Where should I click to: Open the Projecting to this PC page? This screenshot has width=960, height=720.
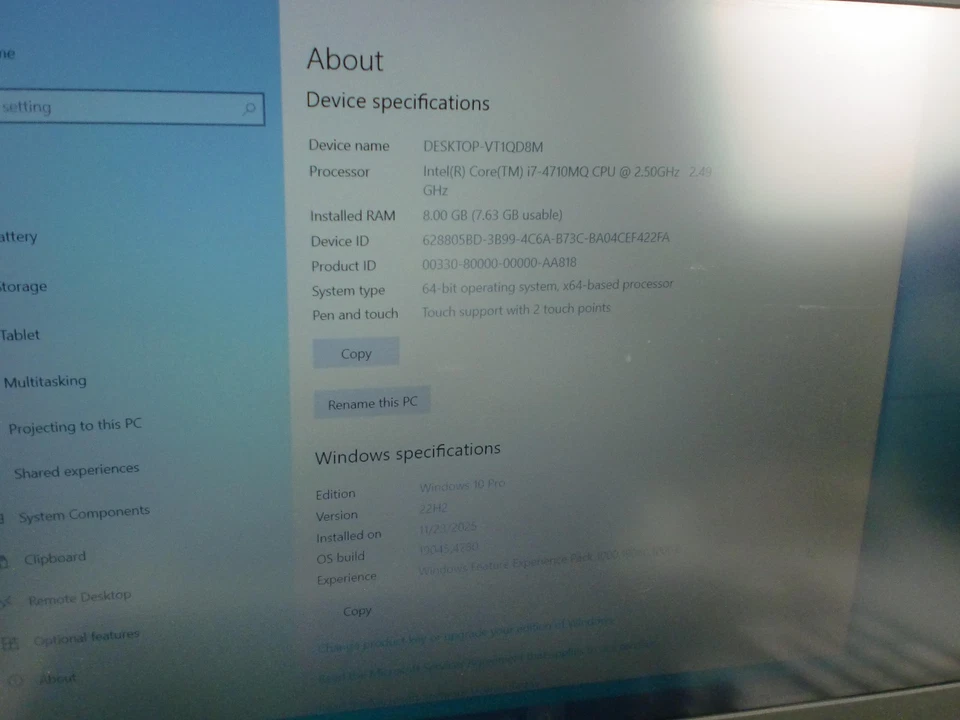75,425
